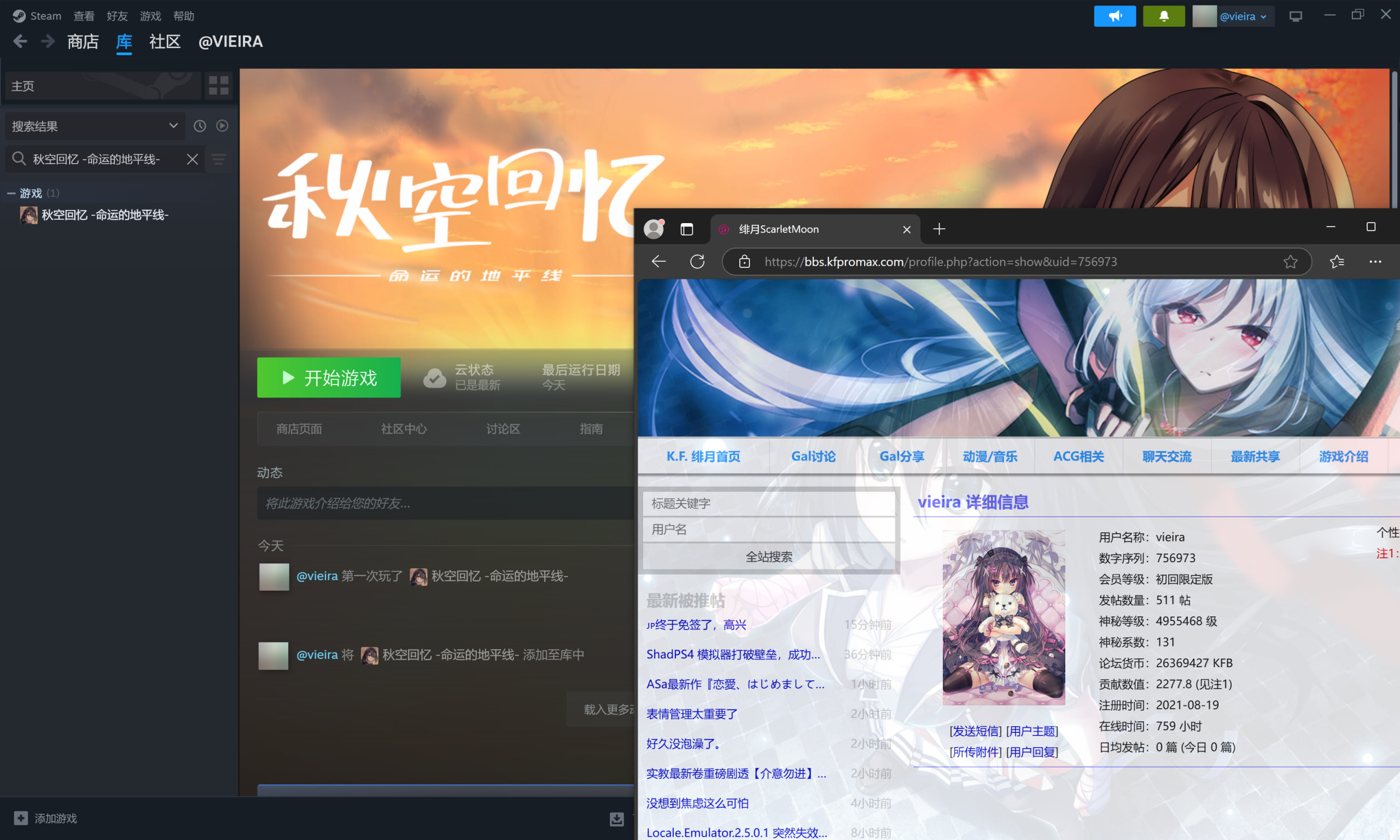The height and width of the screenshot is (840, 1400).
Task: Switch library to grid collections view
Action: [218, 85]
